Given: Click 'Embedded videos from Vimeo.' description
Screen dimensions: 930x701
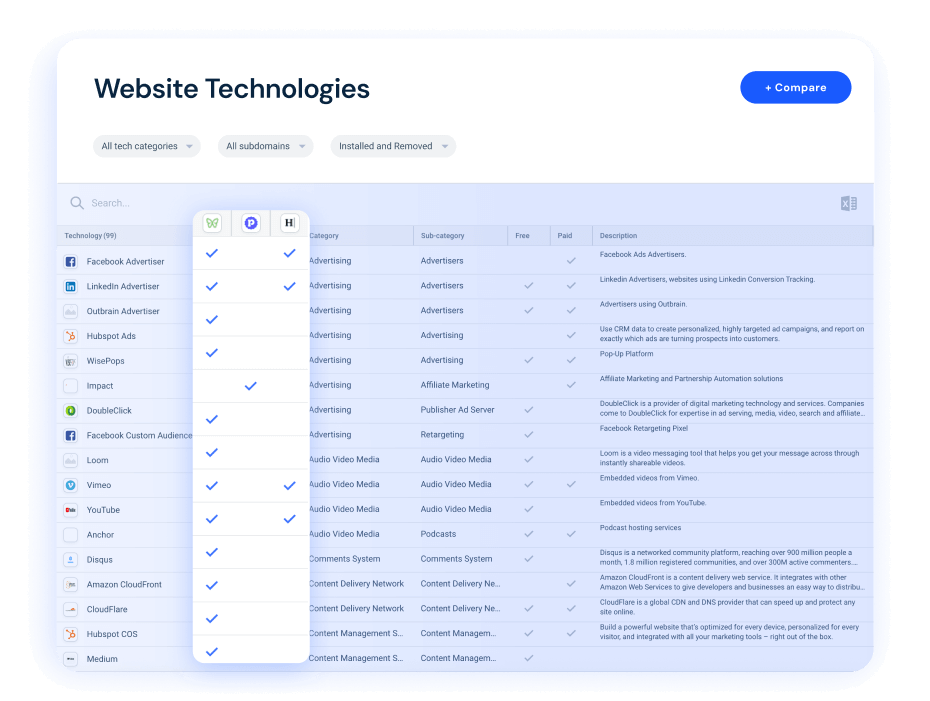Looking at the screenshot, I should click(649, 478).
